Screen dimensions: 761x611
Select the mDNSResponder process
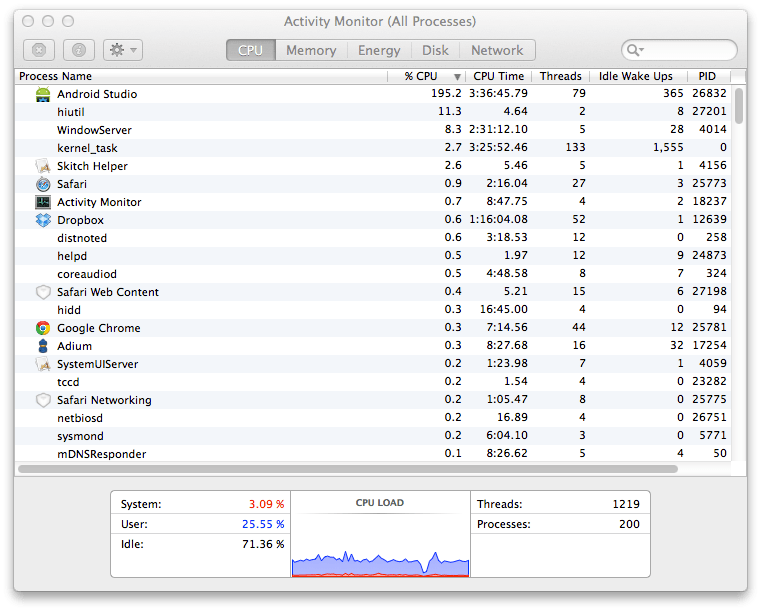tap(373, 454)
